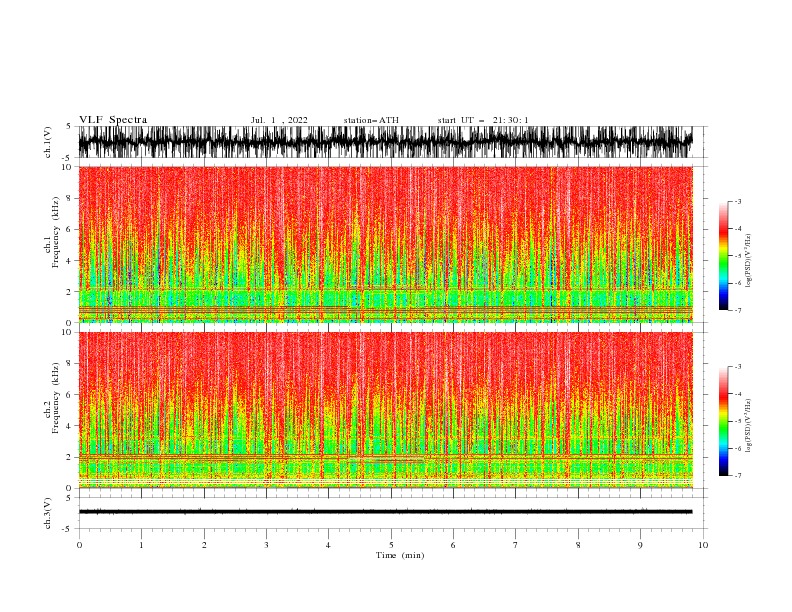Click the "ch.1(V)" waveform axis label
The image size is (792, 612).
(x=48, y=142)
